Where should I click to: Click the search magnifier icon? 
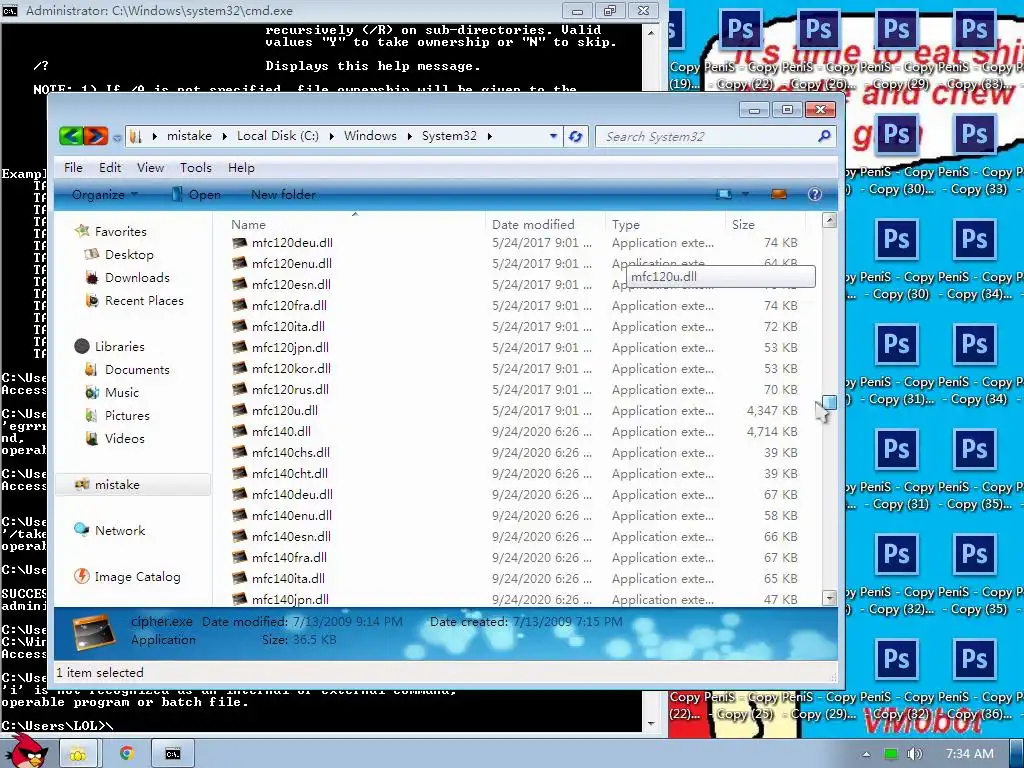point(824,136)
